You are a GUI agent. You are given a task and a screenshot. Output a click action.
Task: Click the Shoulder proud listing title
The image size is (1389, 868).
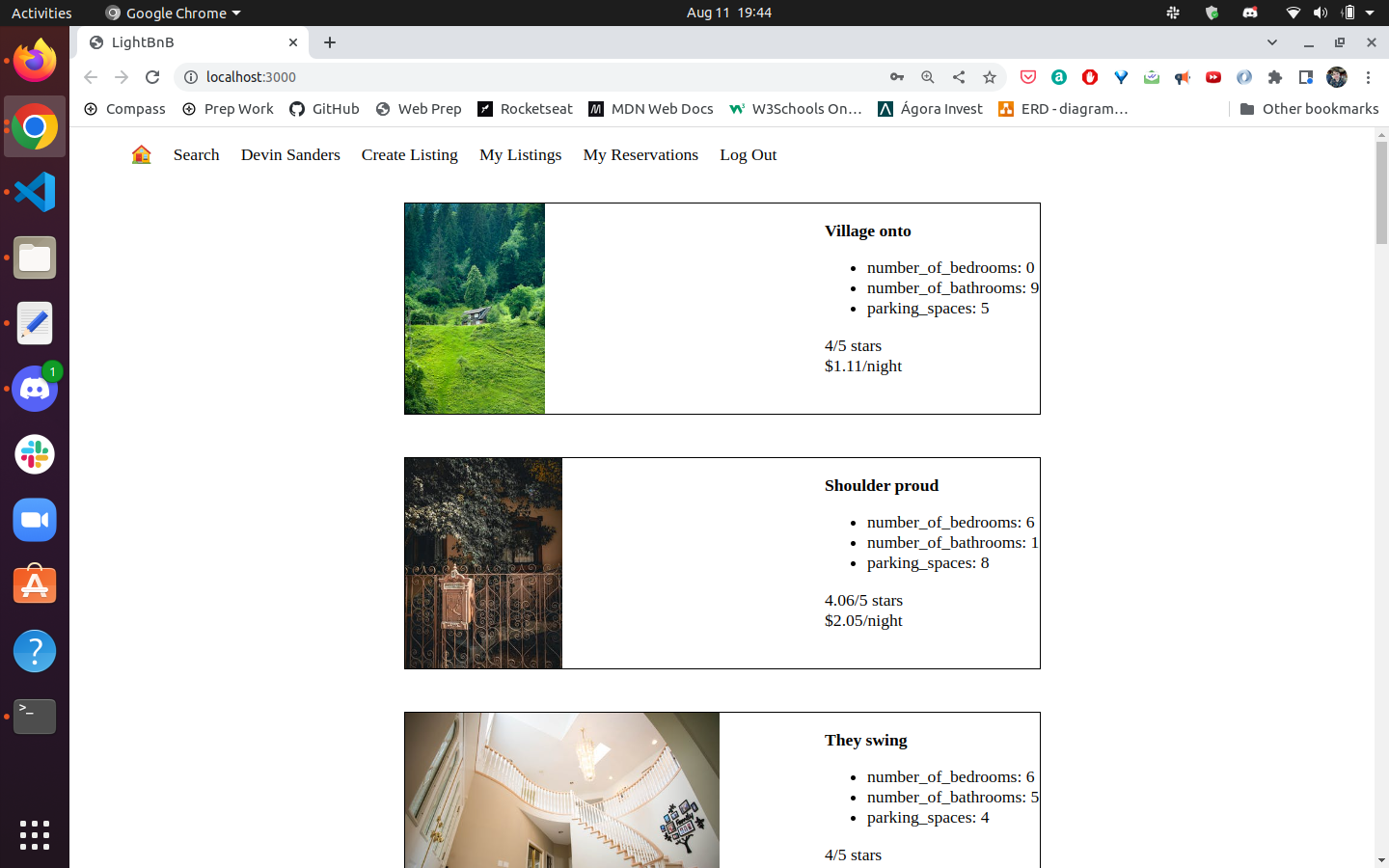click(x=881, y=485)
